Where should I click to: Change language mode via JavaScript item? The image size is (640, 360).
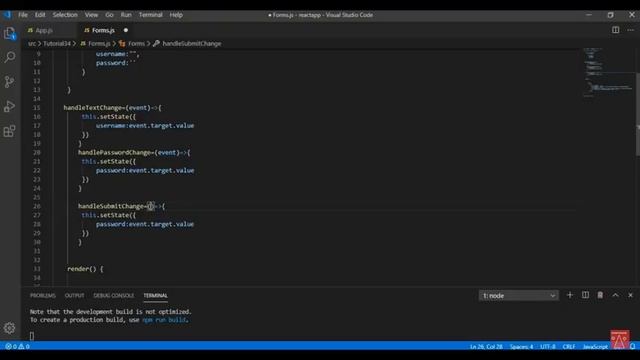coord(595,347)
